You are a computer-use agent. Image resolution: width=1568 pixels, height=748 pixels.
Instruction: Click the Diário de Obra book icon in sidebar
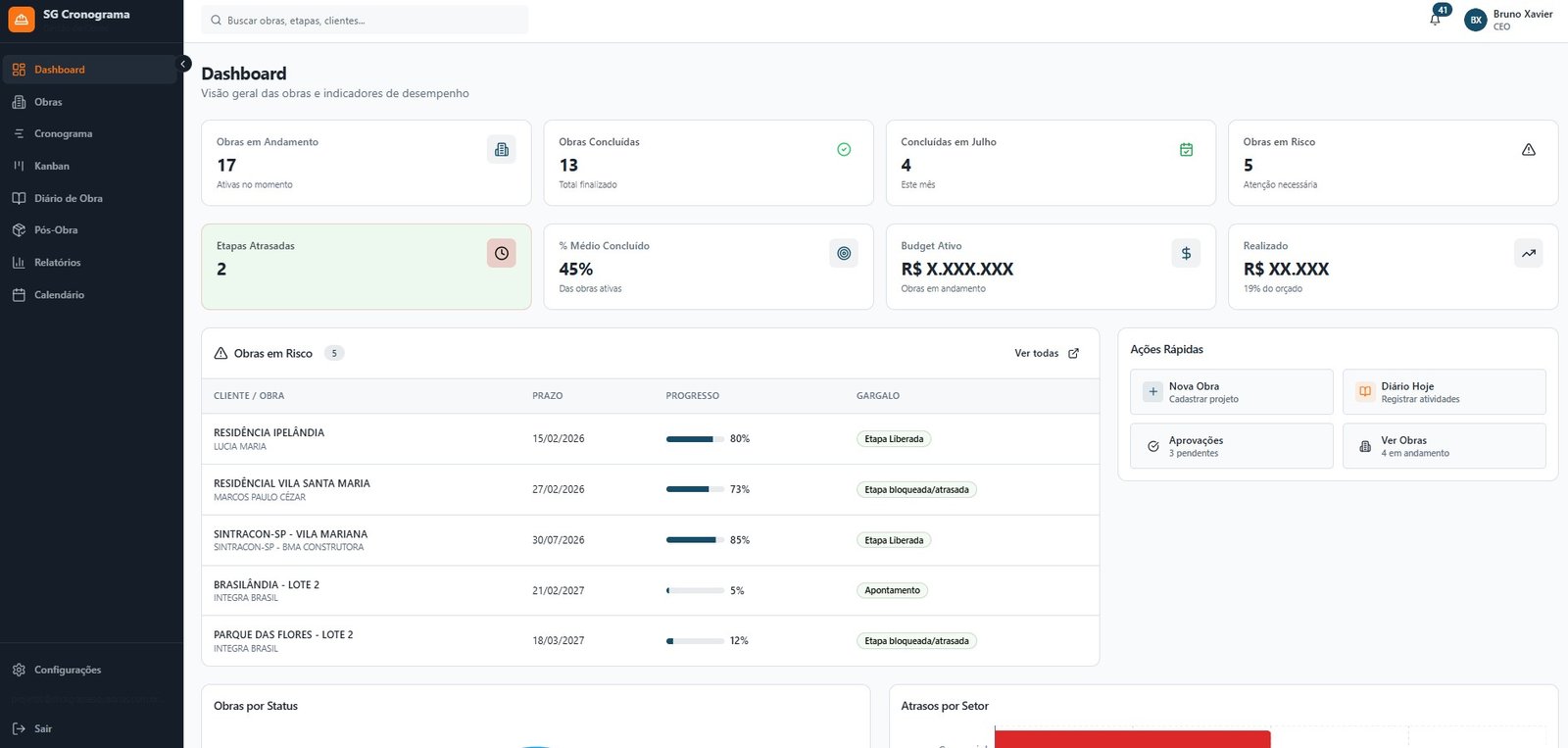[x=19, y=198]
